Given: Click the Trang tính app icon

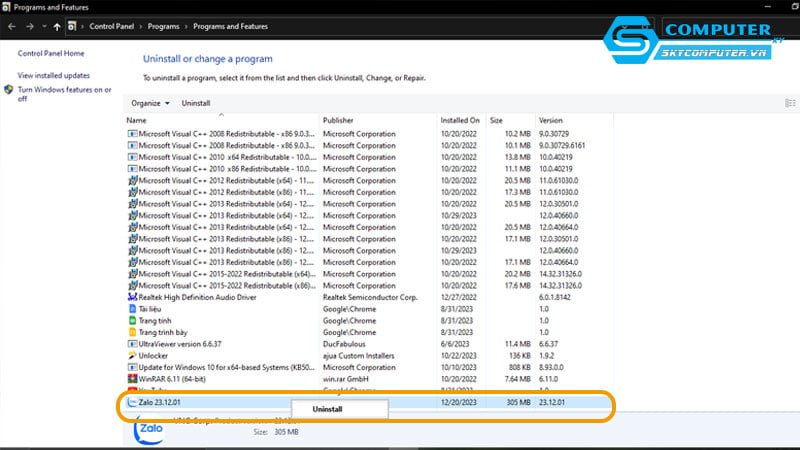Looking at the screenshot, I should [132, 320].
